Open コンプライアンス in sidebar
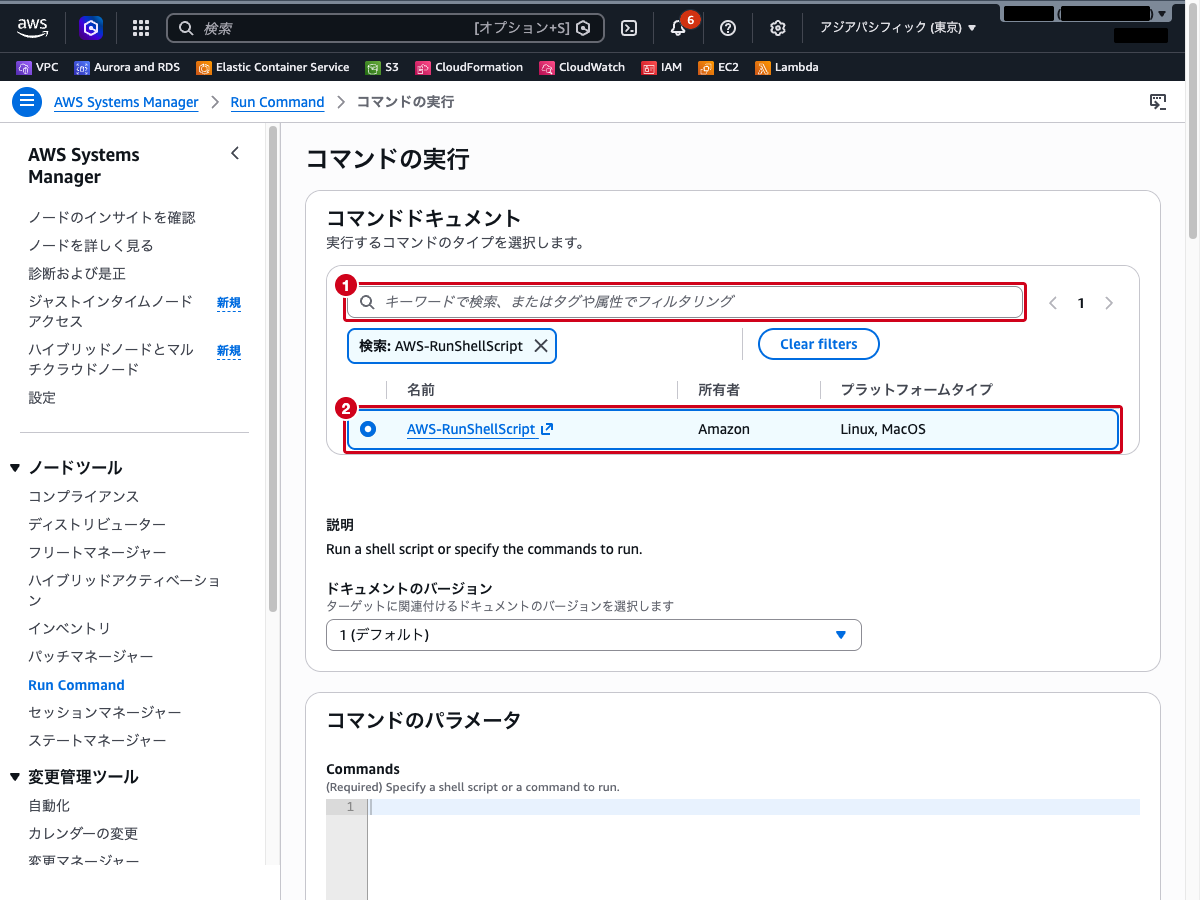Image resolution: width=1200 pixels, height=900 pixels. (x=84, y=496)
